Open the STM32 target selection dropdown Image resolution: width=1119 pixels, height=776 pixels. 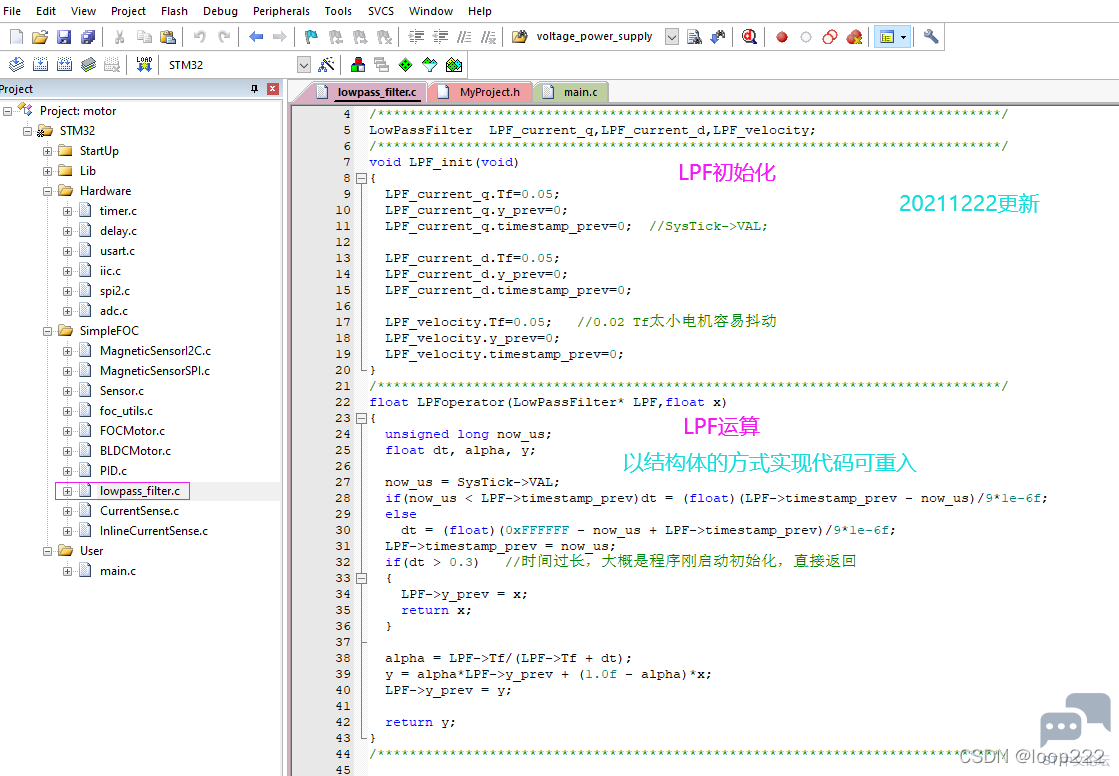(x=304, y=65)
